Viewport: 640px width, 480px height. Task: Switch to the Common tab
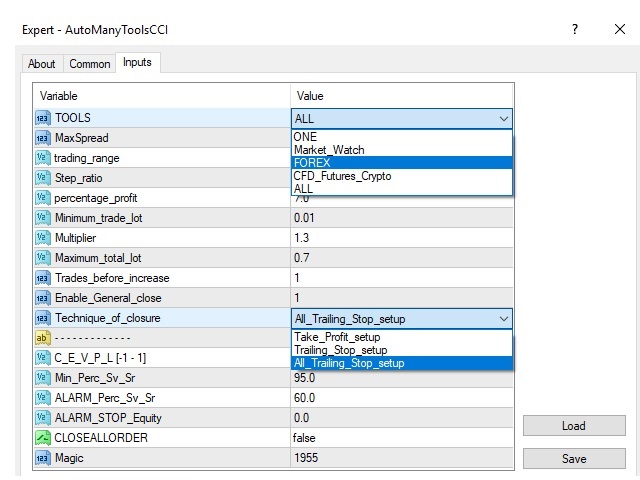coord(89,64)
